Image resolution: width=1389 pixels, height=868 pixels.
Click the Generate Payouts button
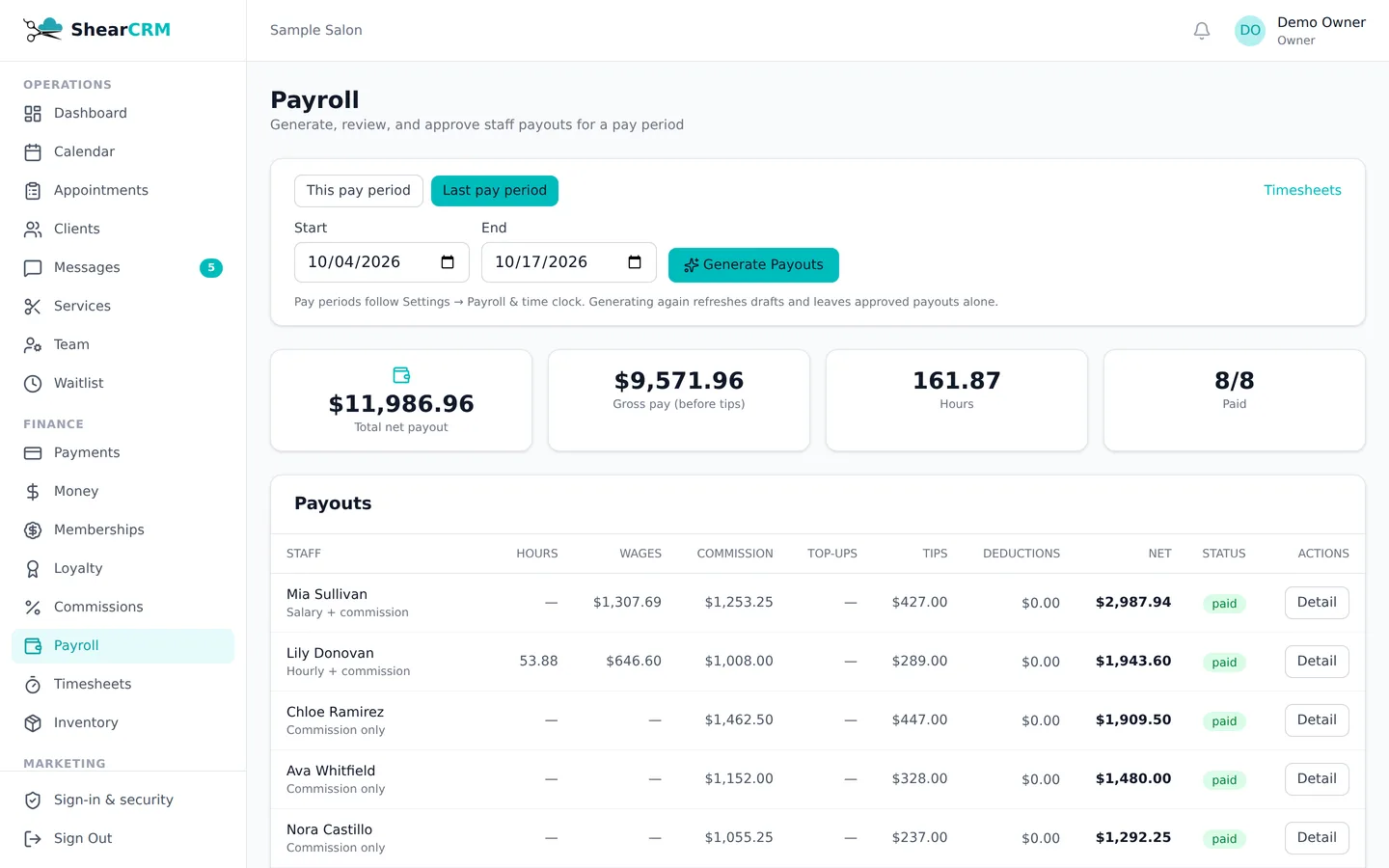753,265
